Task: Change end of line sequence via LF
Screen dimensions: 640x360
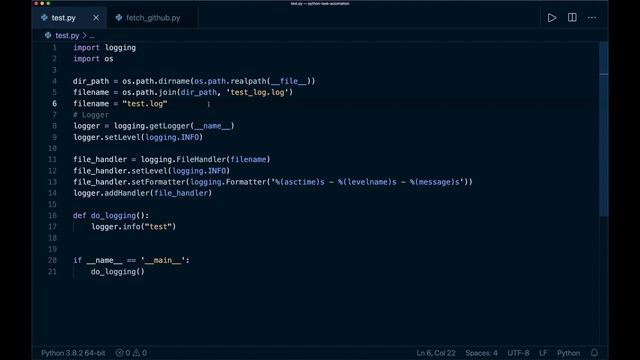Action: (x=543, y=353)
